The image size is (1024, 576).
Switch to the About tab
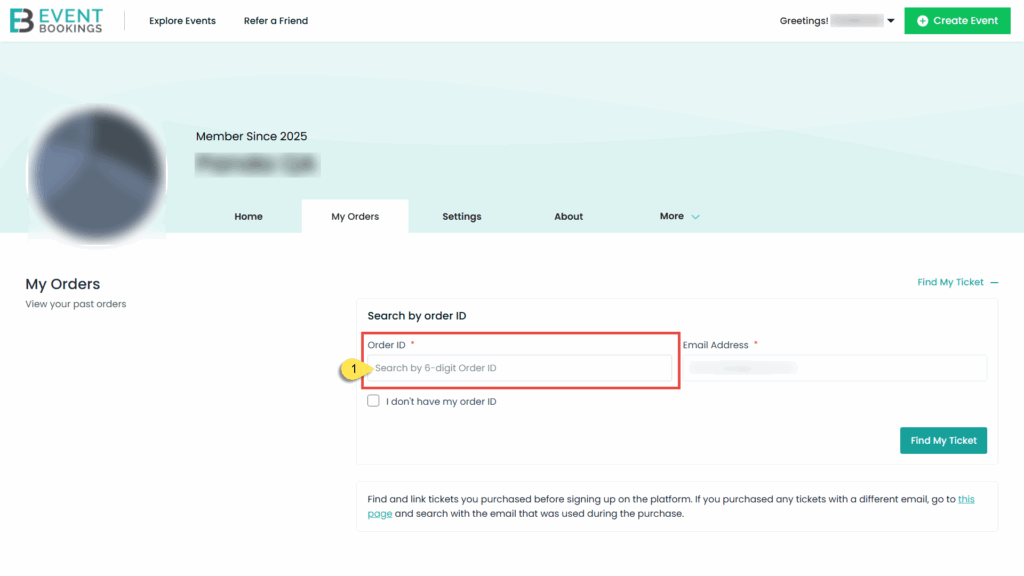pos(568,216)
